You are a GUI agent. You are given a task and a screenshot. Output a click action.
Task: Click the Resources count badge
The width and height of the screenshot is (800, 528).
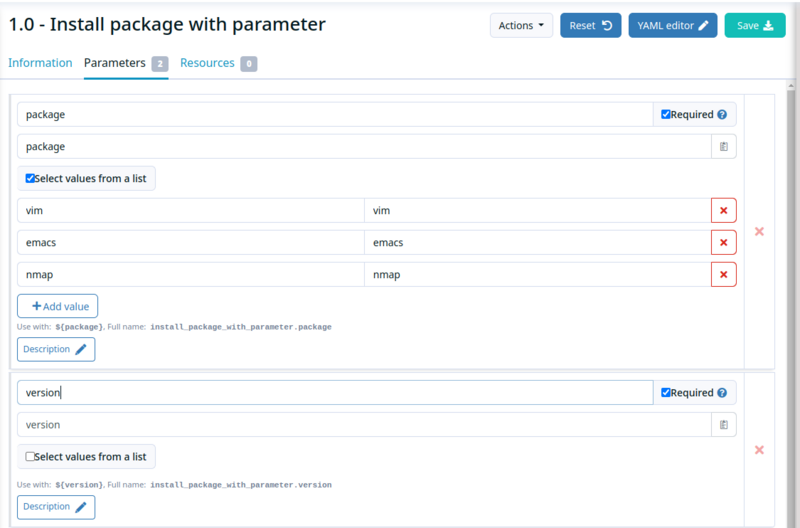coord(249,64)
